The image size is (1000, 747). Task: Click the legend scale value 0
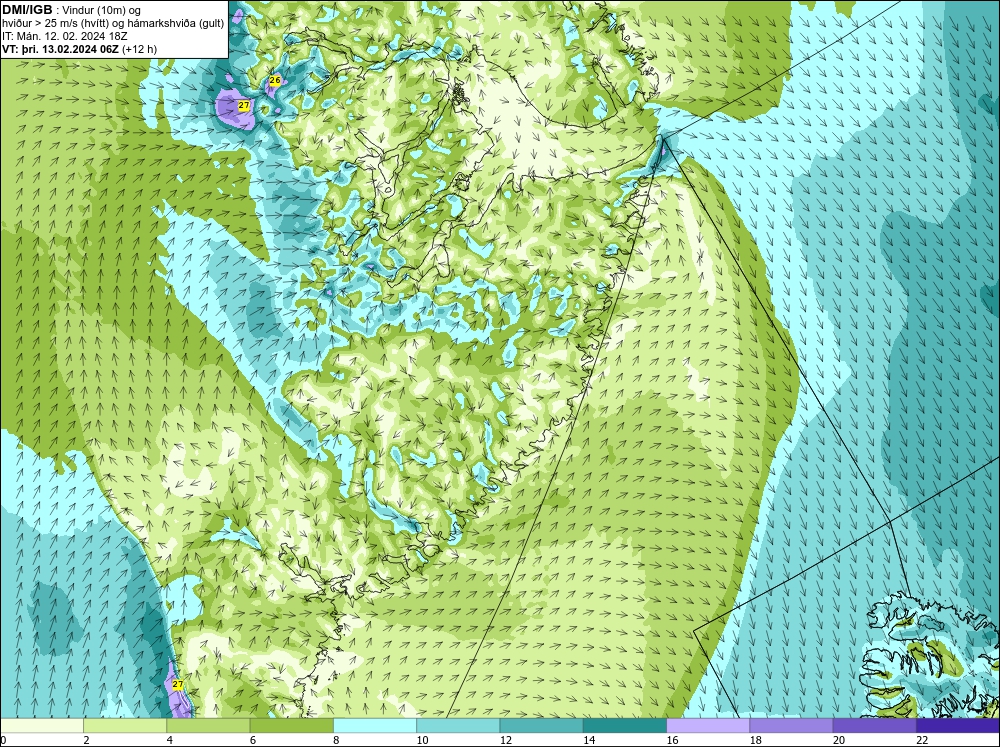coord(3,740)
